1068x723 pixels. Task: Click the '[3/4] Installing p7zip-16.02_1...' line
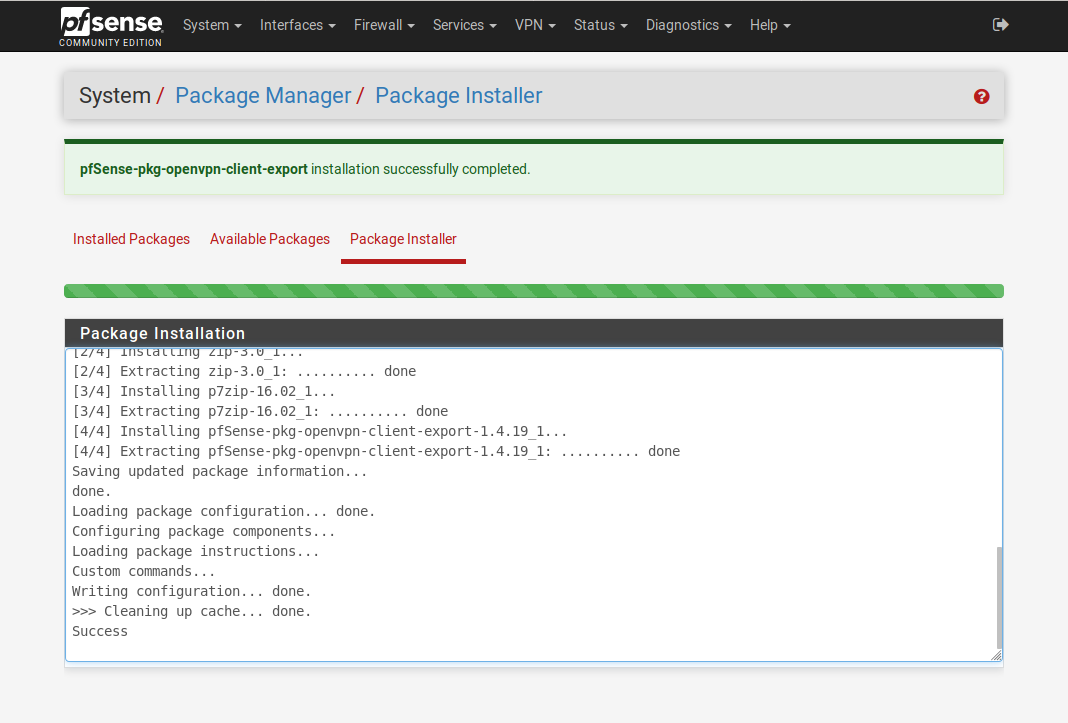(x=204, y=392)
